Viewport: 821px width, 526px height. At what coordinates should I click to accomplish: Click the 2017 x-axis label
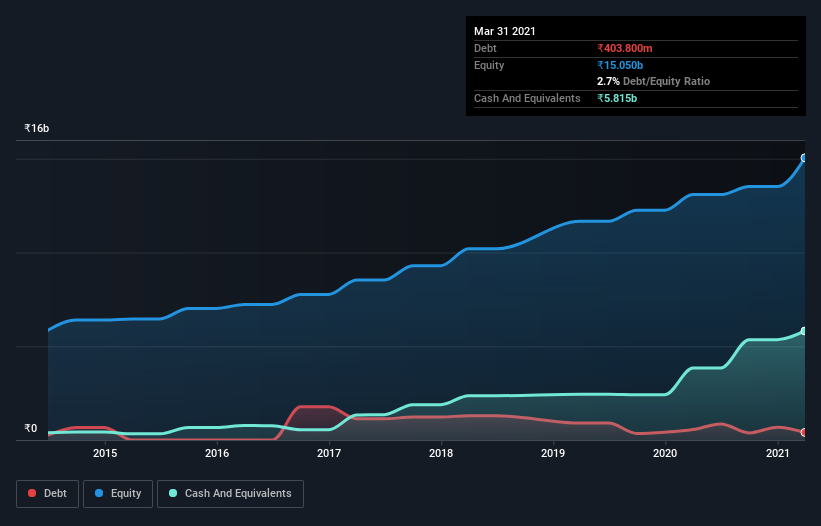tap(329, 453)
